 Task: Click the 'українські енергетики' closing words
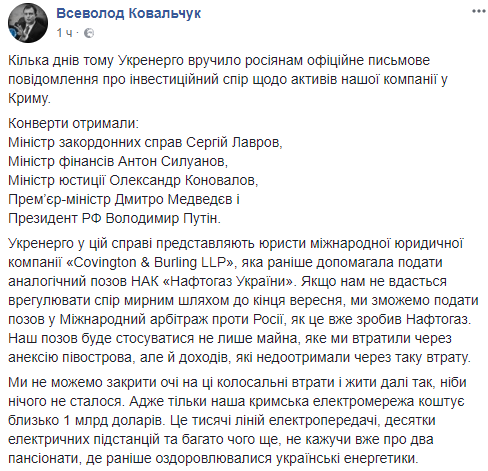pos(347,459)
